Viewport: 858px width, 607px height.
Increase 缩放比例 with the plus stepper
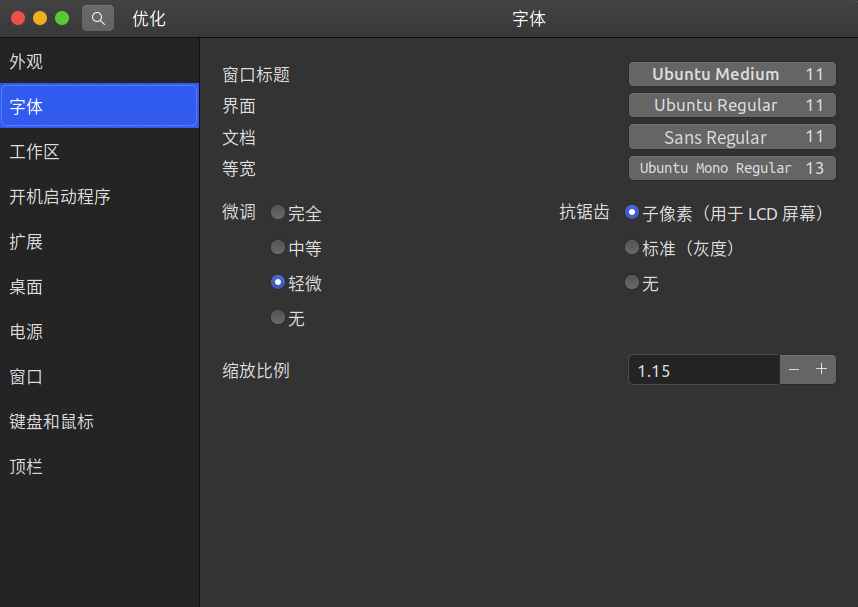tap(822, 369)
